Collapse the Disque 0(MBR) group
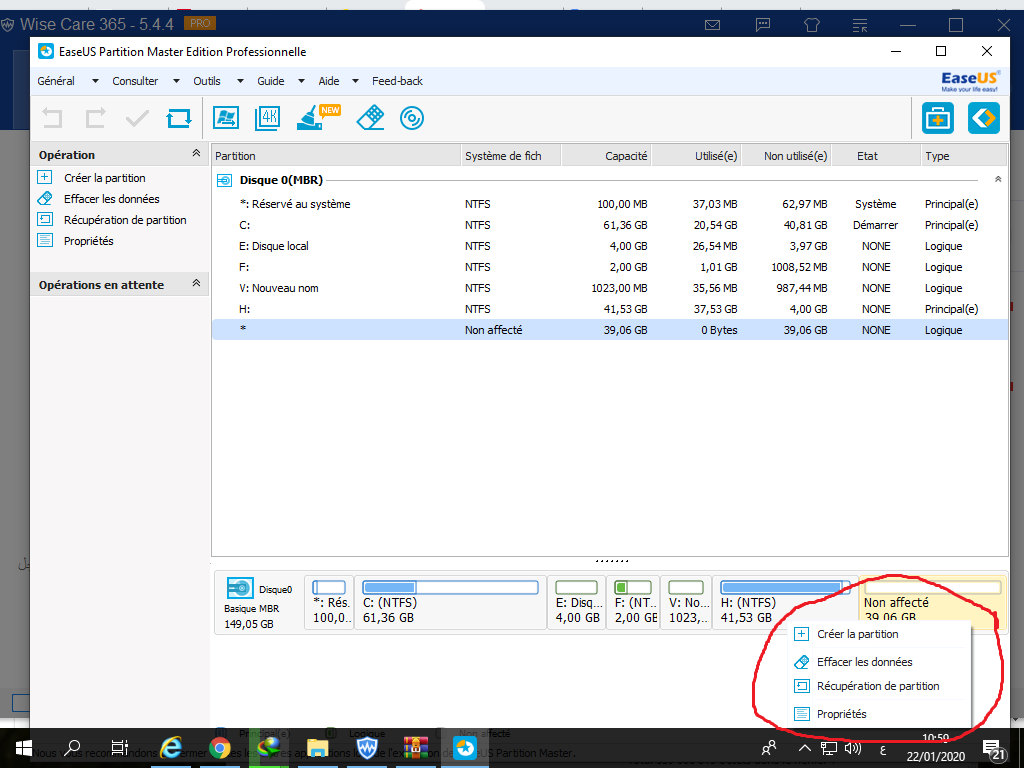The height and width of the screenshot is (768, 1024). pos(997,179)
